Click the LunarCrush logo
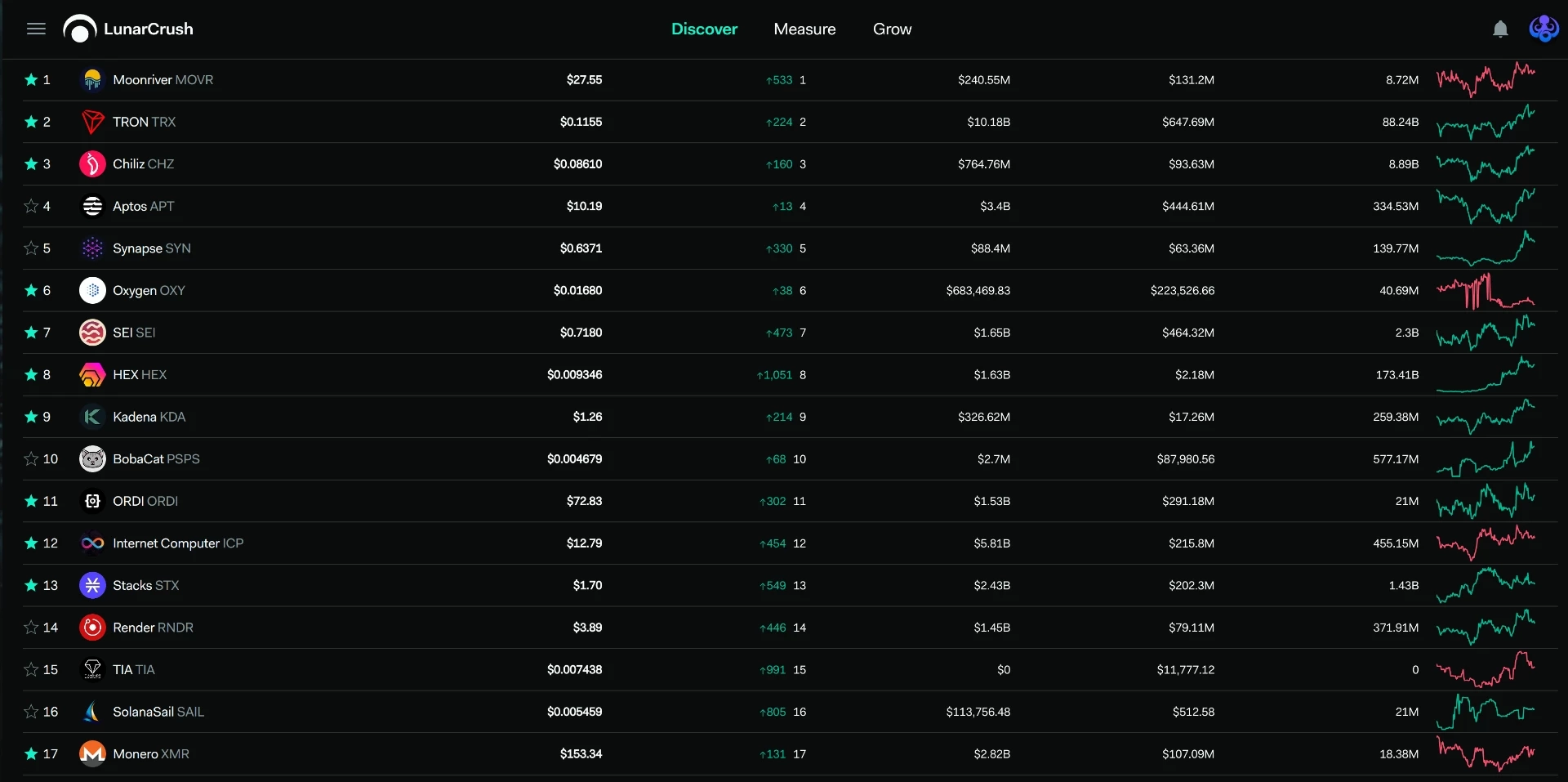 (x=128, y=29)
